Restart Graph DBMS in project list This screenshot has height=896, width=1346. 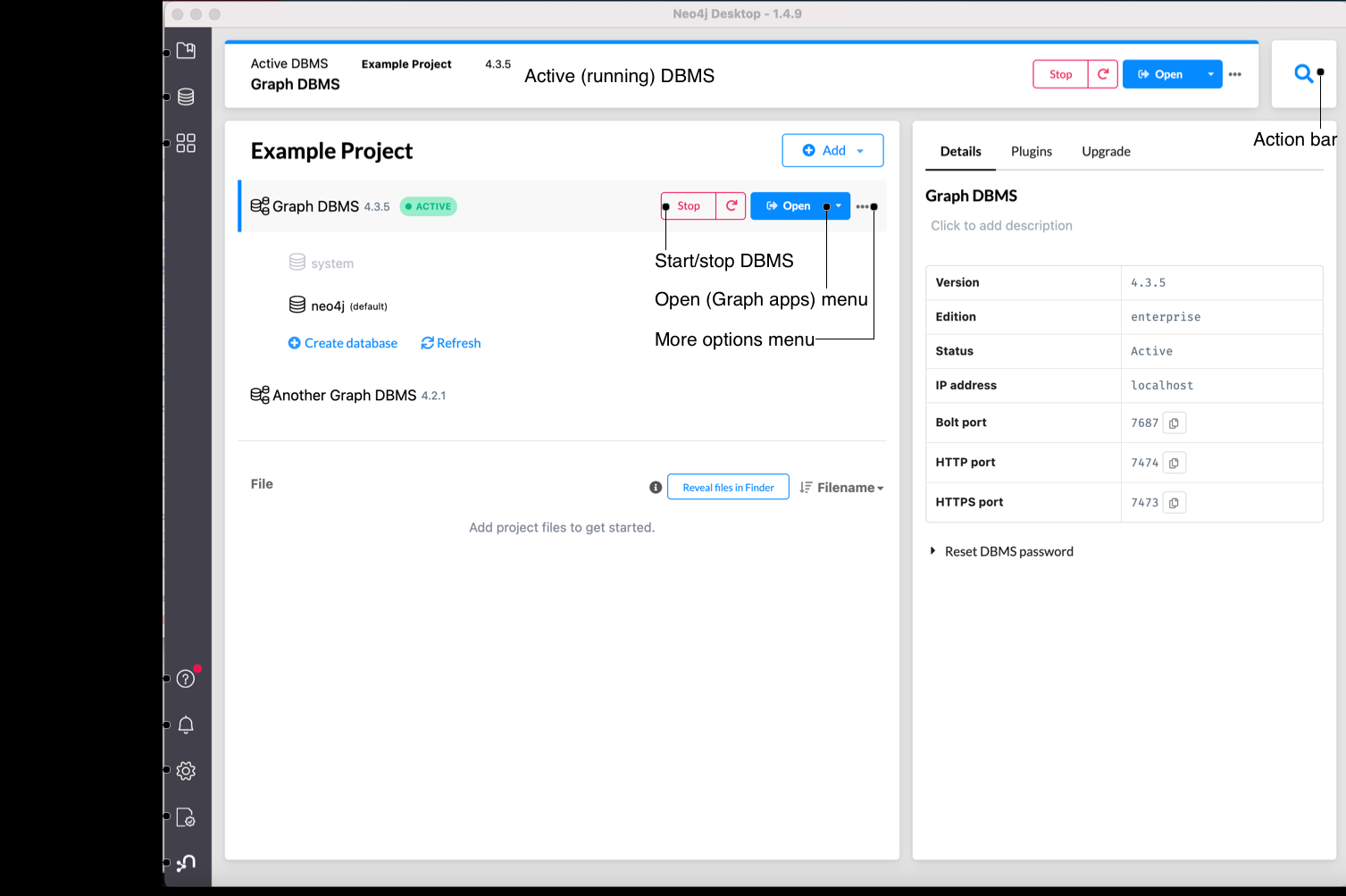[x=731, y=206]
